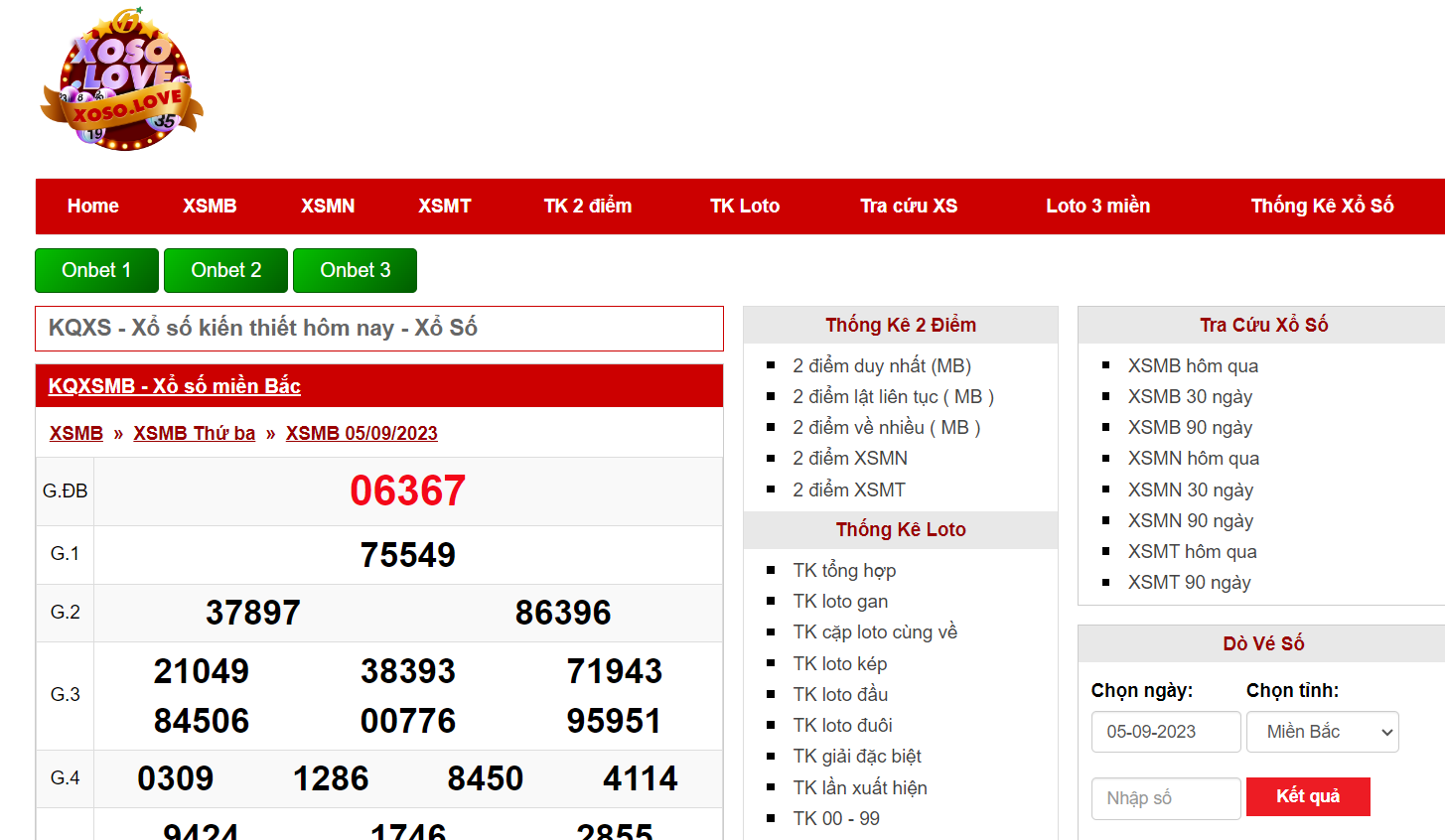The height and width of the screenshot is (840, 1445).
Task: Follow the XSMB Thứ ba breadcrumb link
Action: pyautogui.click(x=195, y=433)
